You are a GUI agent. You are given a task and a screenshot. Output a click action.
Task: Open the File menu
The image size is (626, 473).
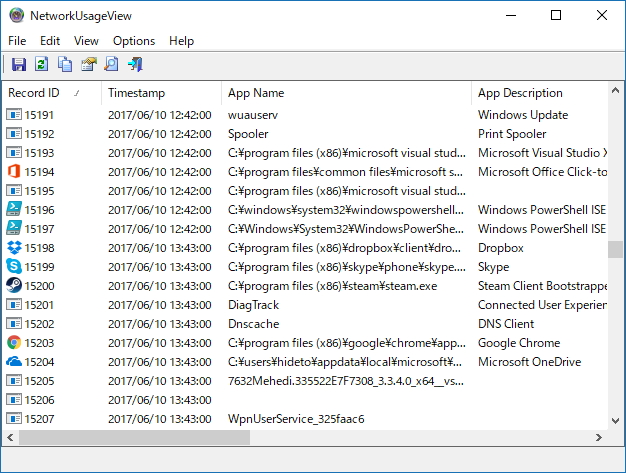[17, 41]
